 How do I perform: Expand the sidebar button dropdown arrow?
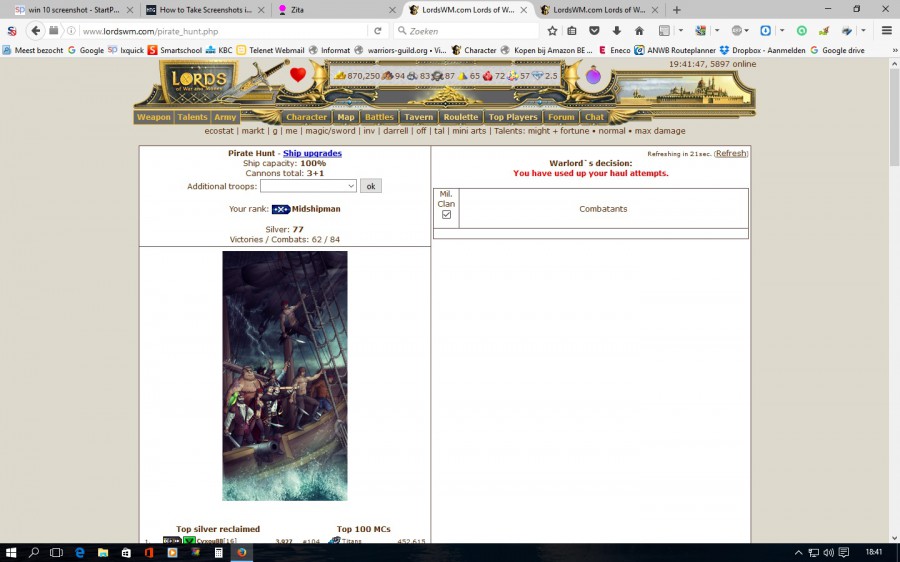pos(681,31)
